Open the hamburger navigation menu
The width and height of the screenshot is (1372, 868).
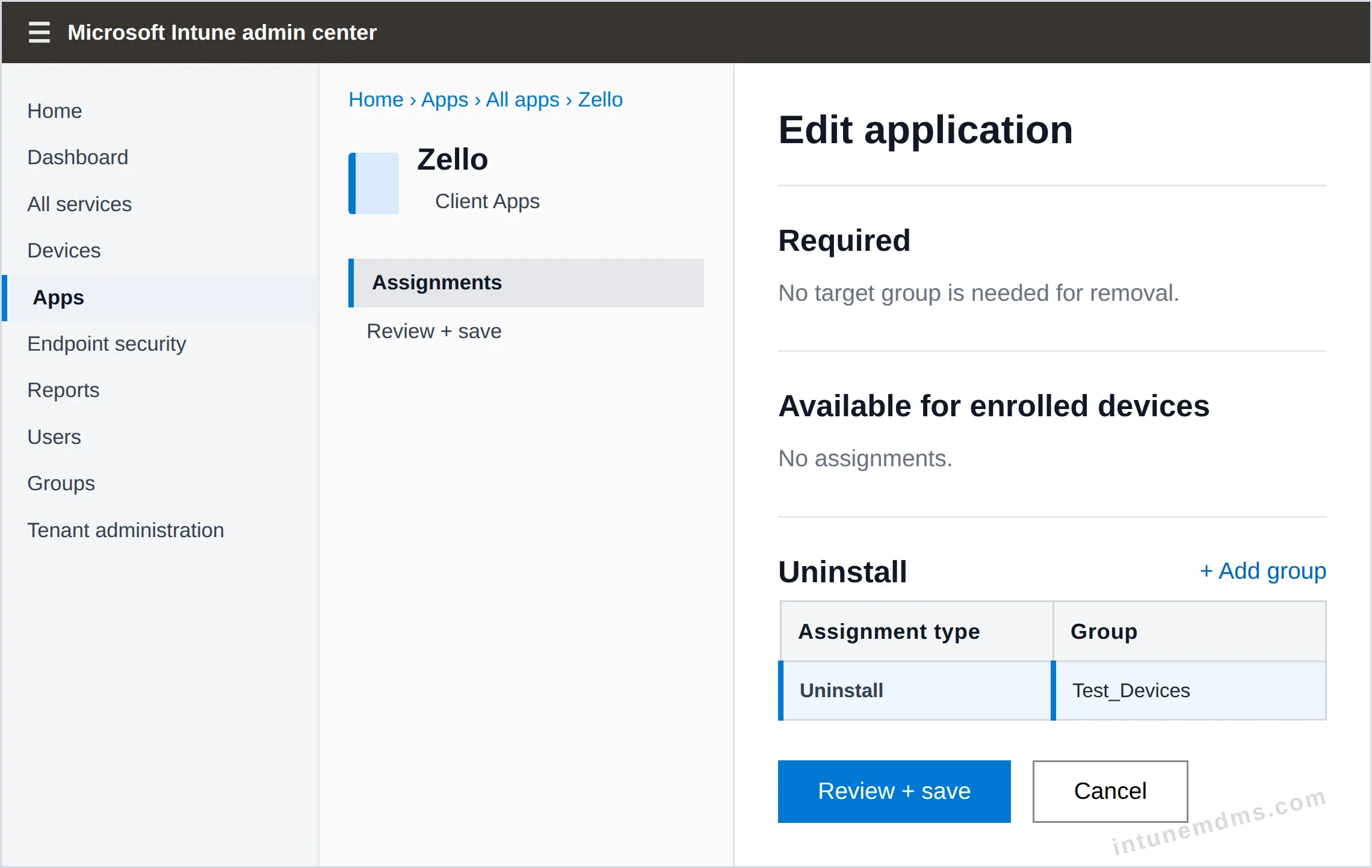click(39, 32)
